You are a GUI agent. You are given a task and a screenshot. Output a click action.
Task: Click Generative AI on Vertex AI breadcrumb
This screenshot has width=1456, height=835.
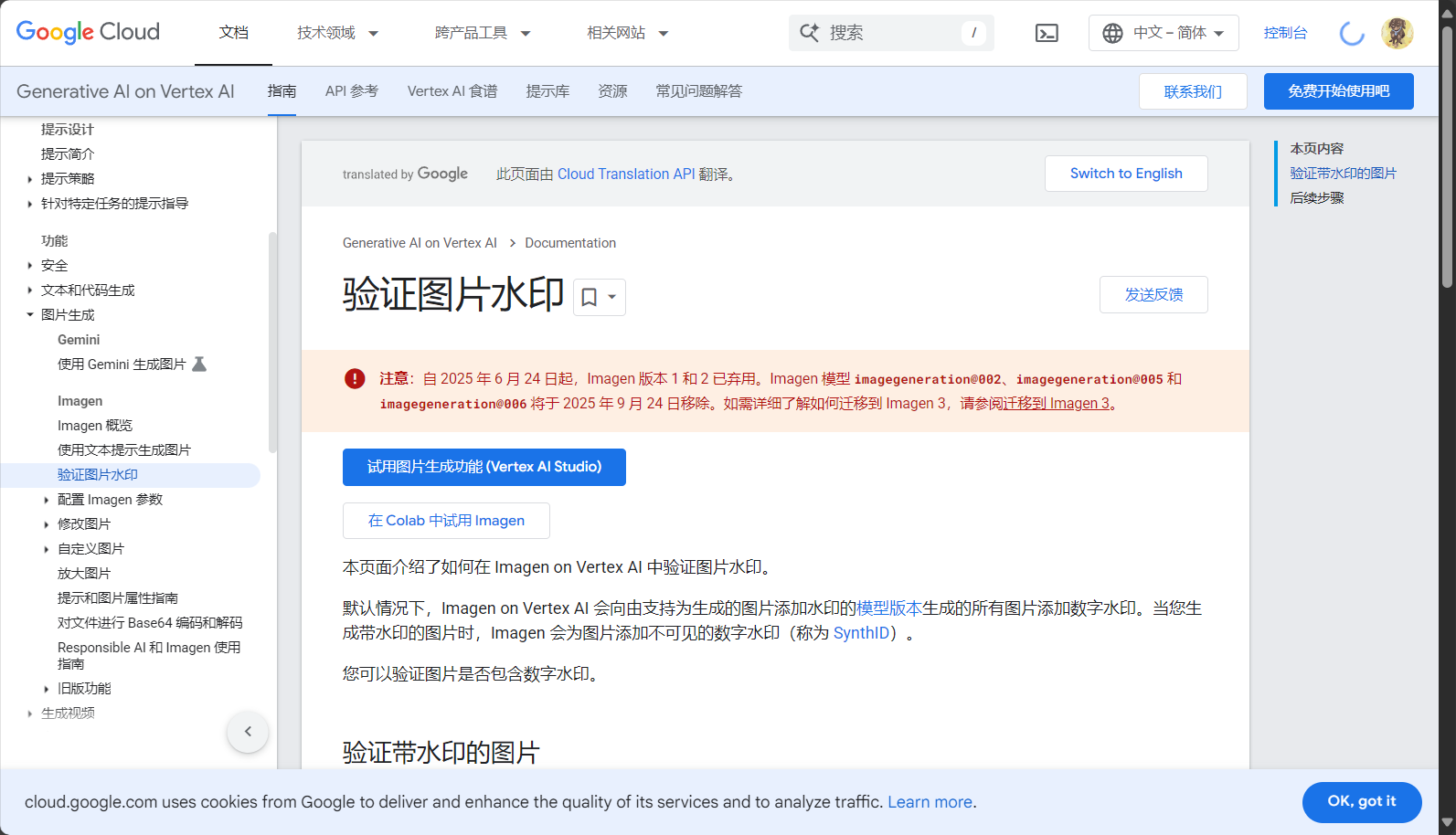[x=420, y=243]
